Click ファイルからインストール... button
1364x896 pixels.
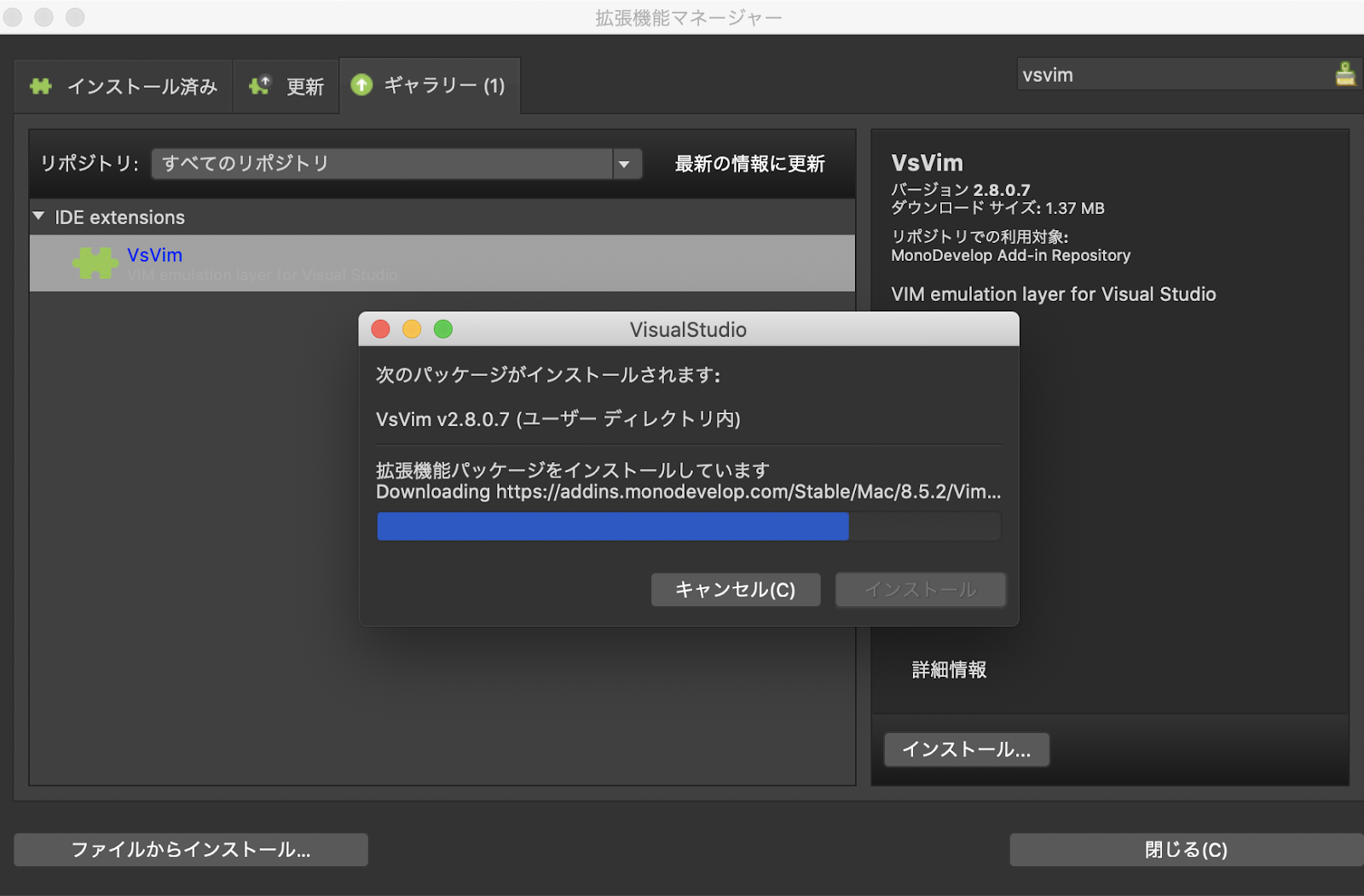pyautogui.click(x=191, y=850)
